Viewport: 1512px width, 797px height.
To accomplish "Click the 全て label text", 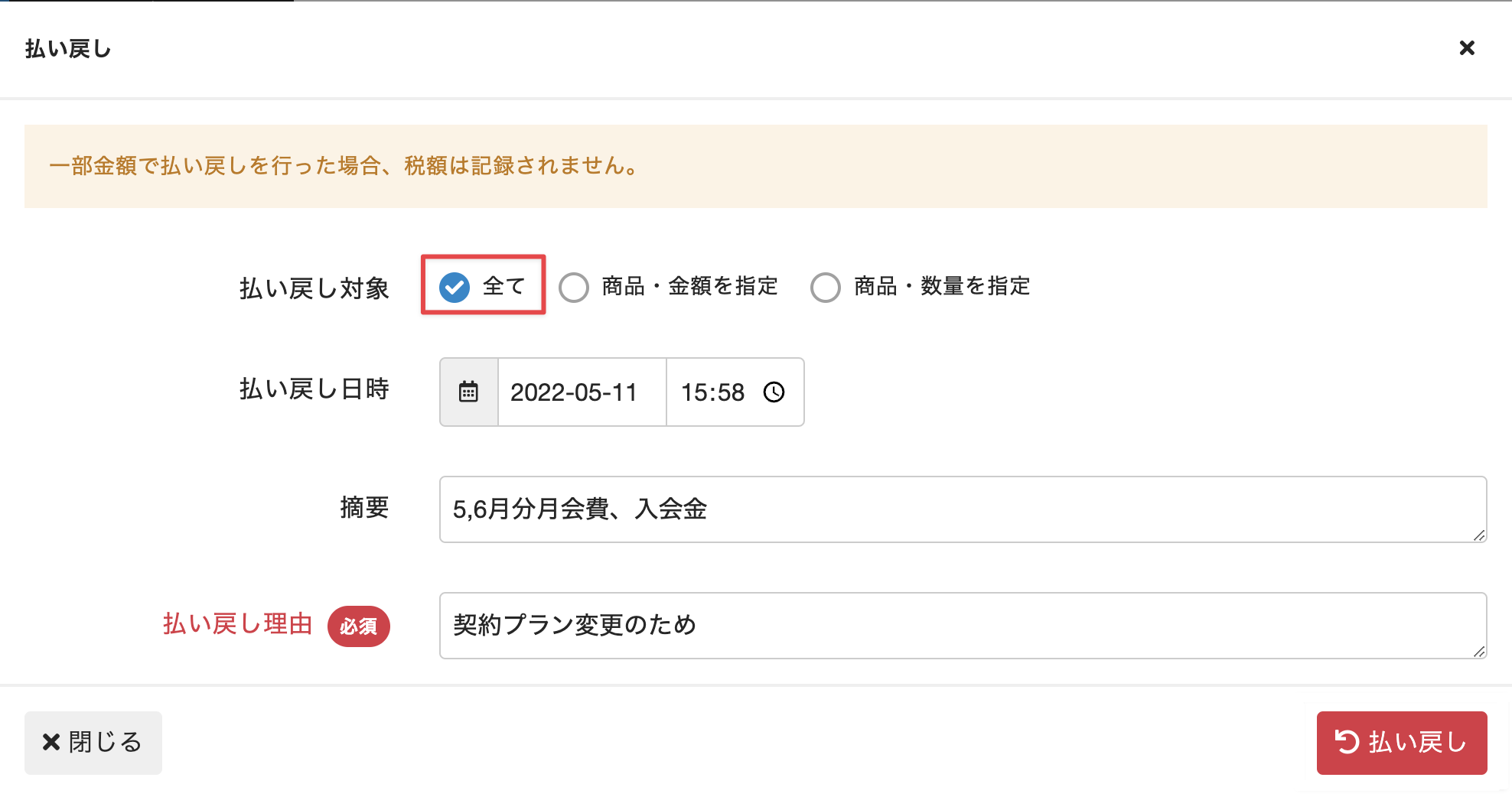I will pyautogui.click(x=503, y=286).
